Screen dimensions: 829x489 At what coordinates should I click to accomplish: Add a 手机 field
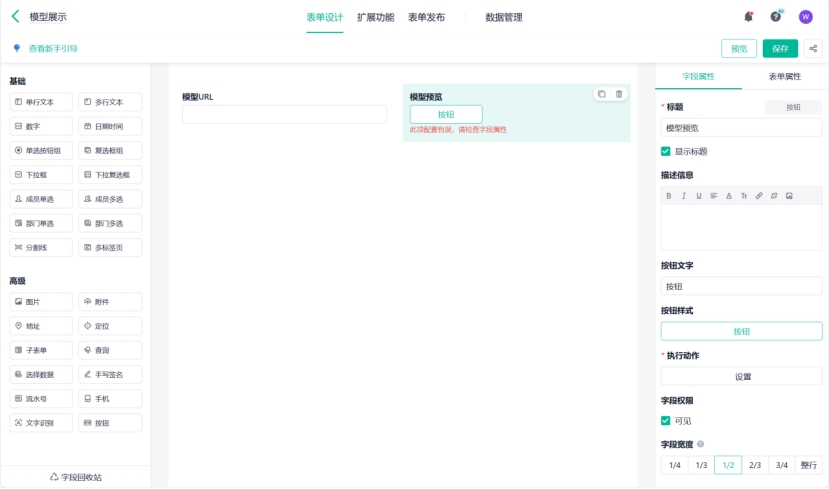[110, 399]
